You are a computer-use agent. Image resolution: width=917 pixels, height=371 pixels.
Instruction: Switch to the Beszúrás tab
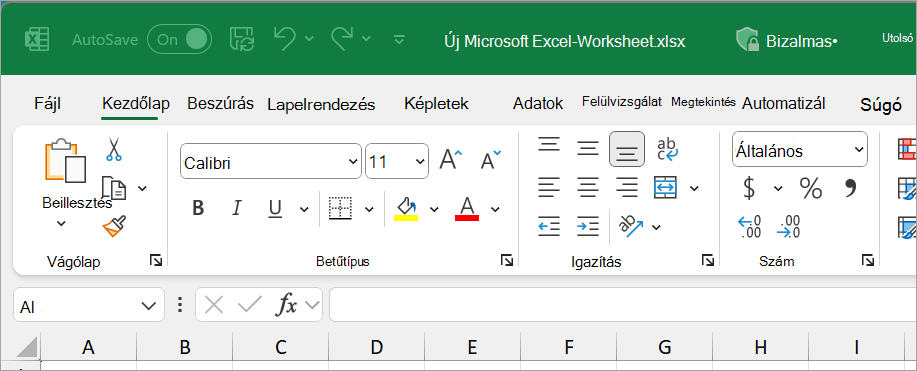tap(220, 104)
